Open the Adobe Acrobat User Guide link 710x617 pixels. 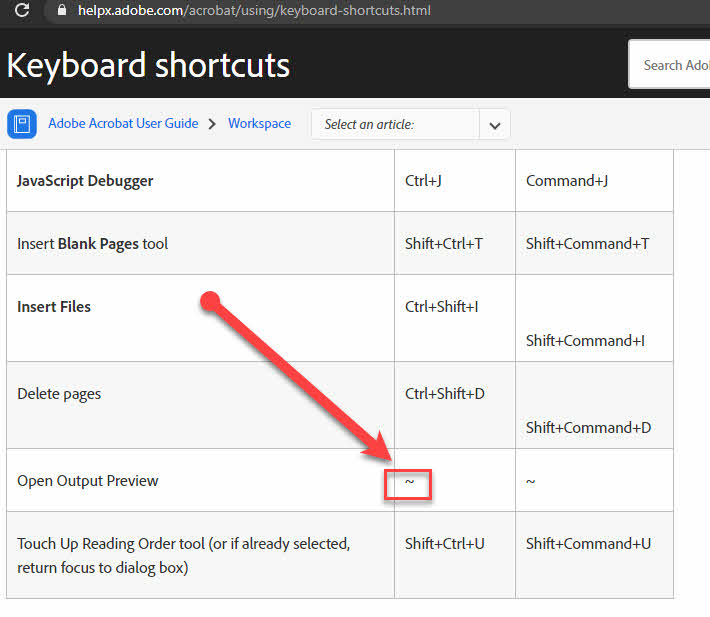pos(123,123)
